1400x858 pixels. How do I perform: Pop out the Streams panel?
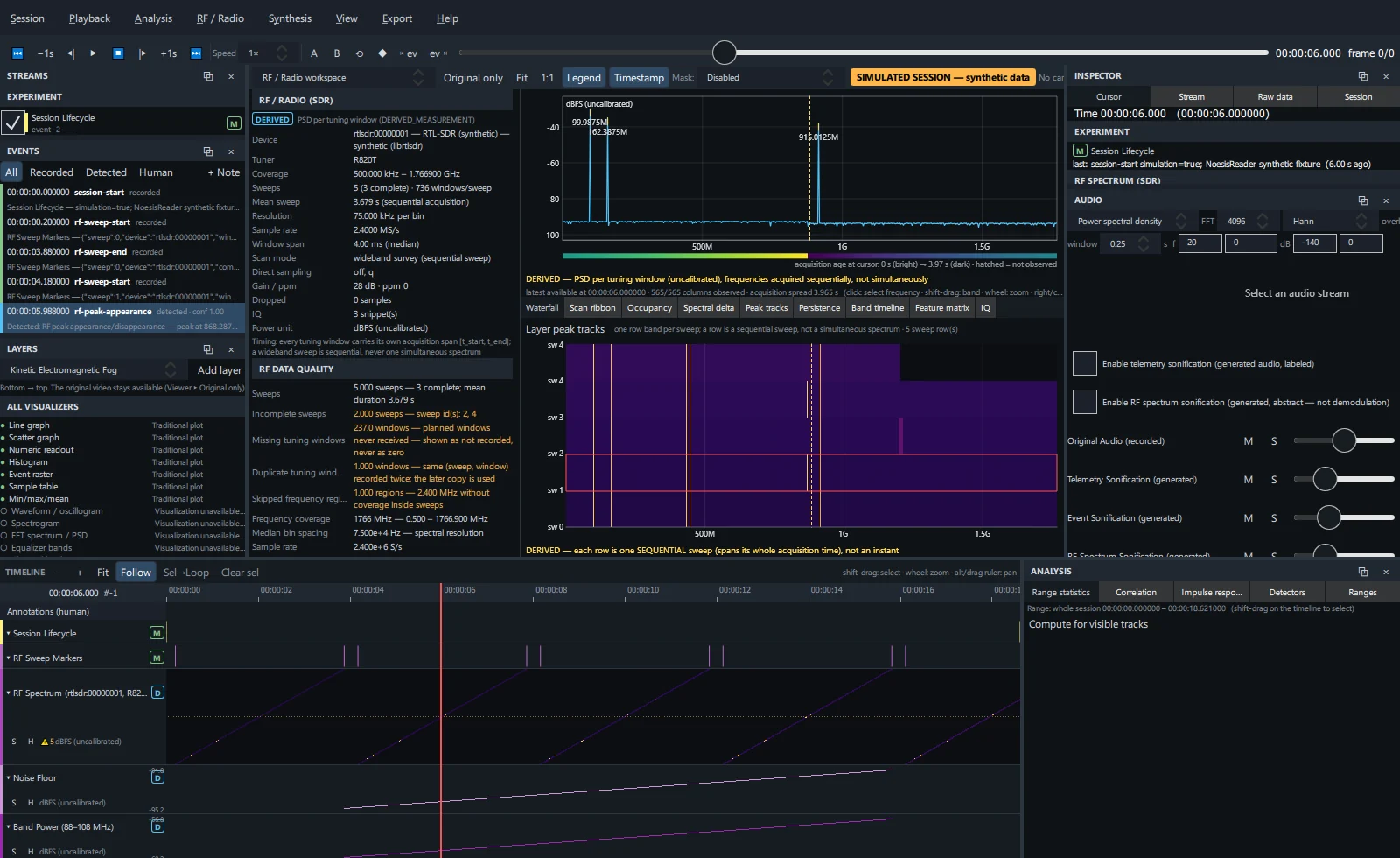(x=208, y=76)
